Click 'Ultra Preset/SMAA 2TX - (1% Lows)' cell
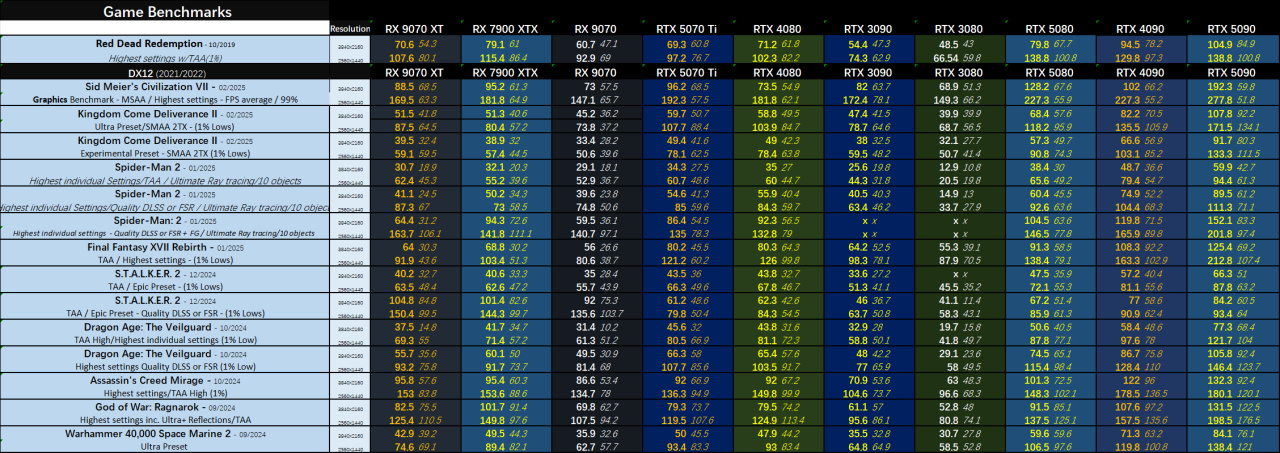The width and height of the screenshot is (1280, 453). click(x=165, y=128)
